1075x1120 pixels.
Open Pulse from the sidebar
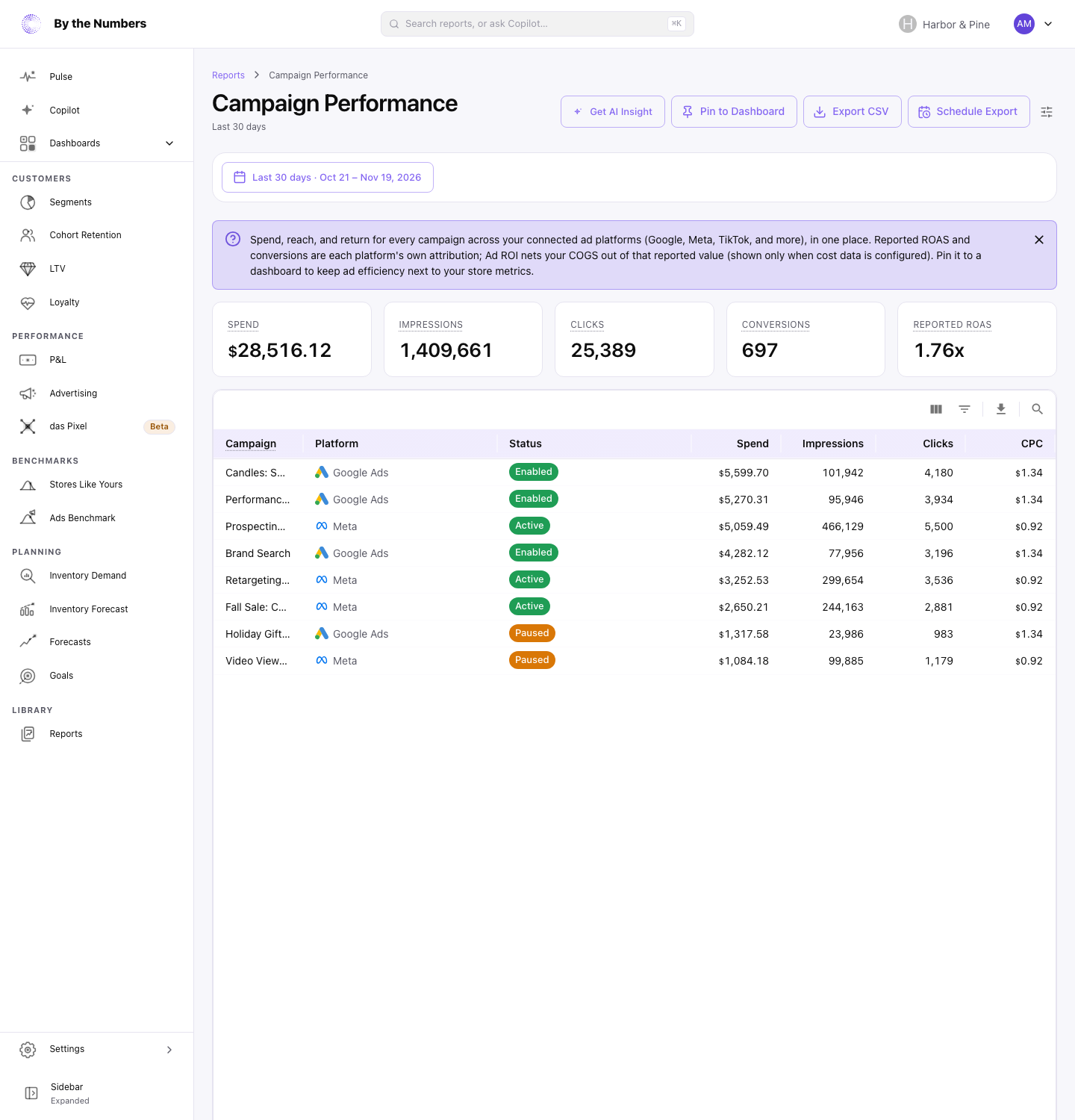click(x=97, y=77)
